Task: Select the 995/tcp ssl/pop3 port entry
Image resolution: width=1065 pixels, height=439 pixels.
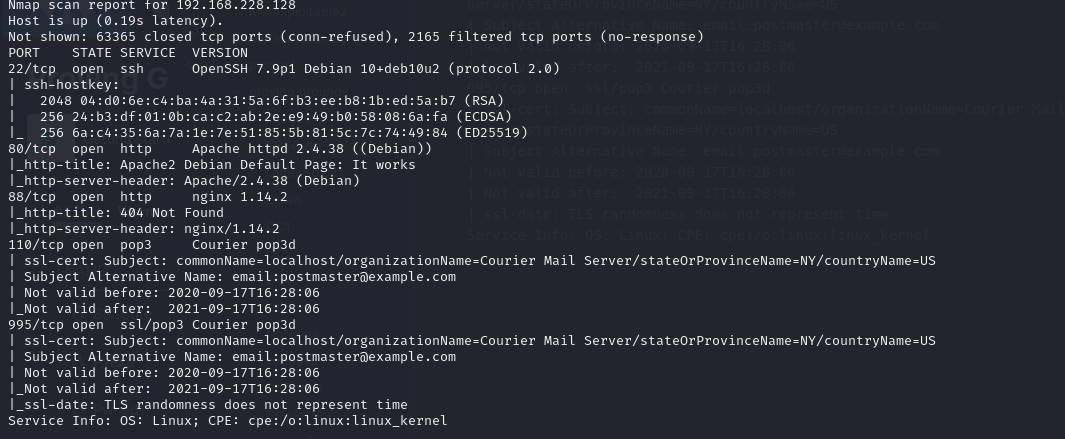Action: point(36,324)
